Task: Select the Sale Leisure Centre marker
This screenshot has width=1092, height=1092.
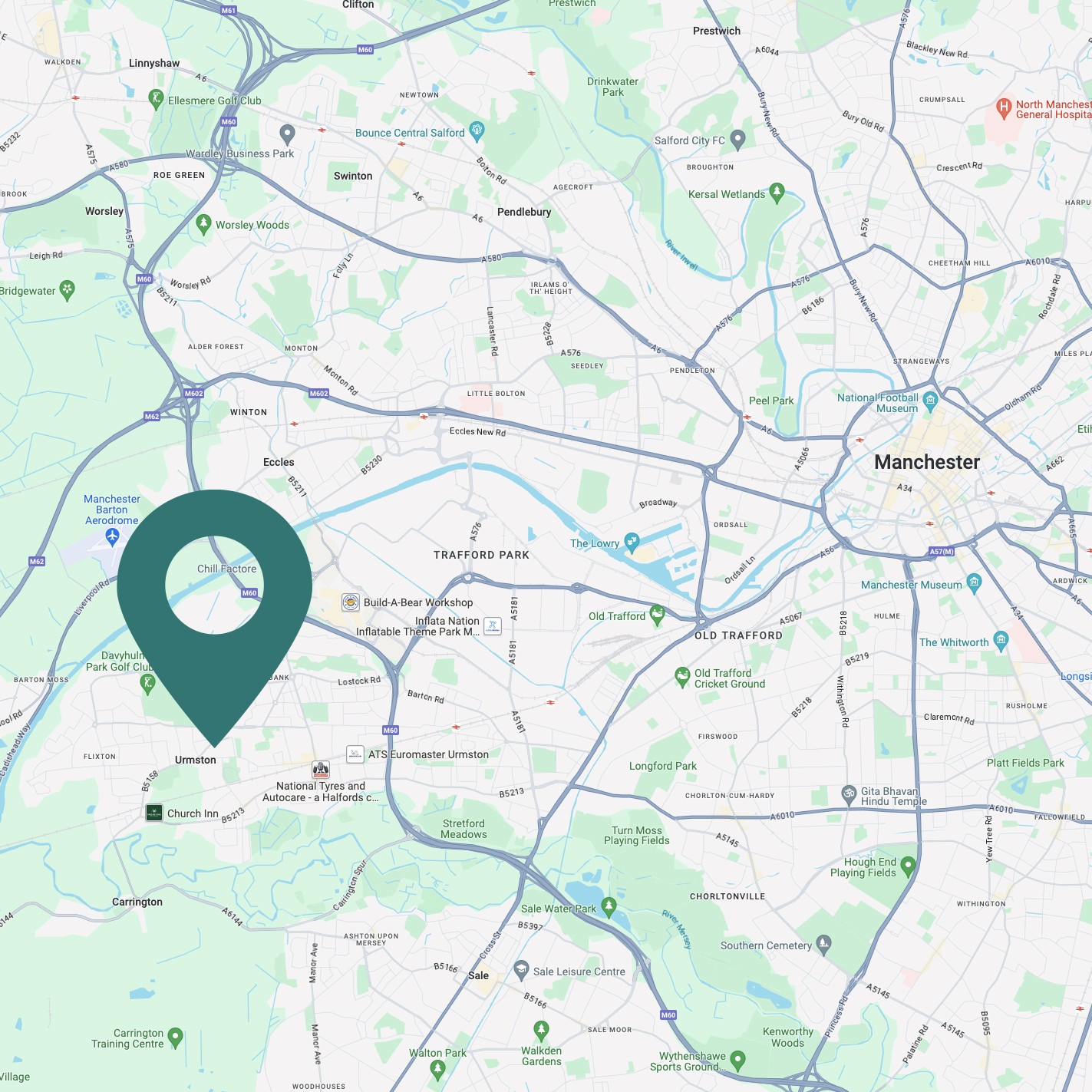Action: (x=521, y=970)
